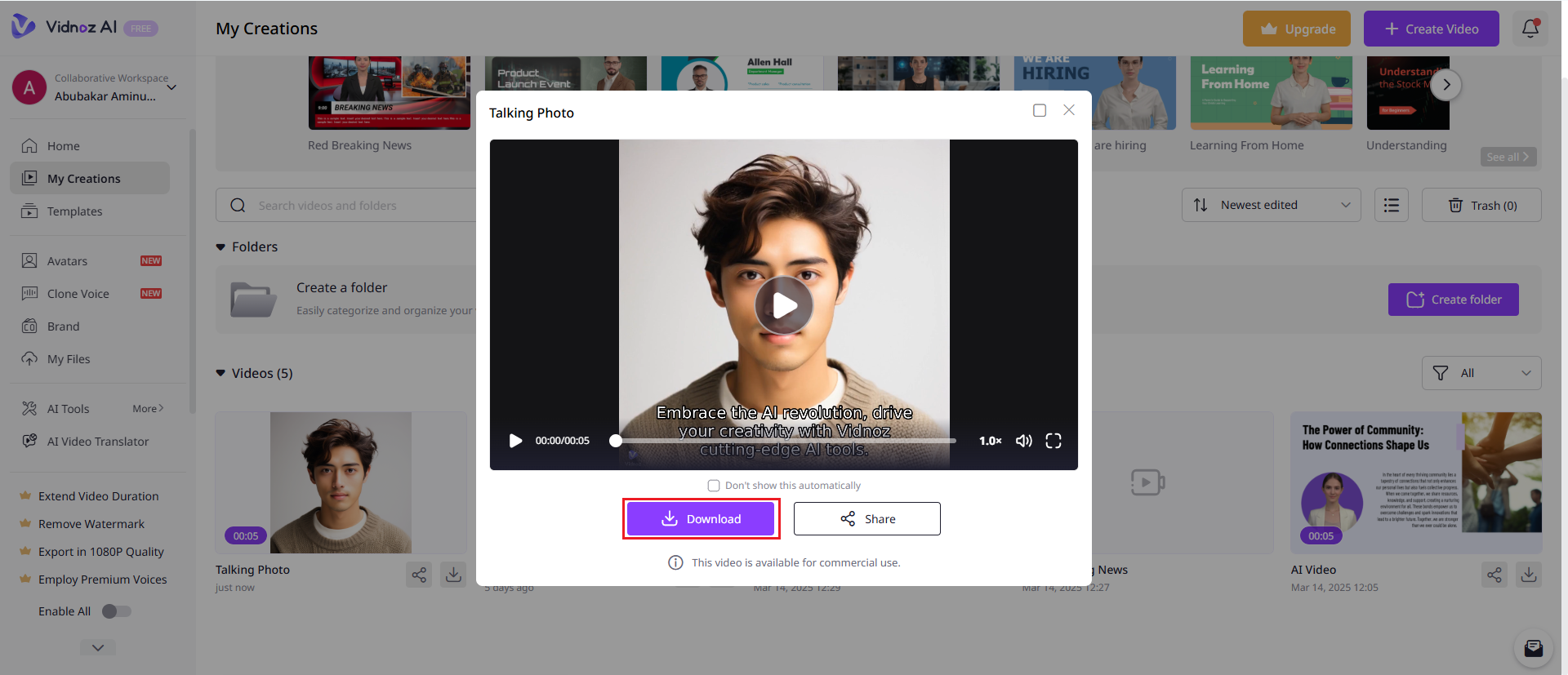Open My Files section
The image size is (1568, 675).
tap(90, 359)
